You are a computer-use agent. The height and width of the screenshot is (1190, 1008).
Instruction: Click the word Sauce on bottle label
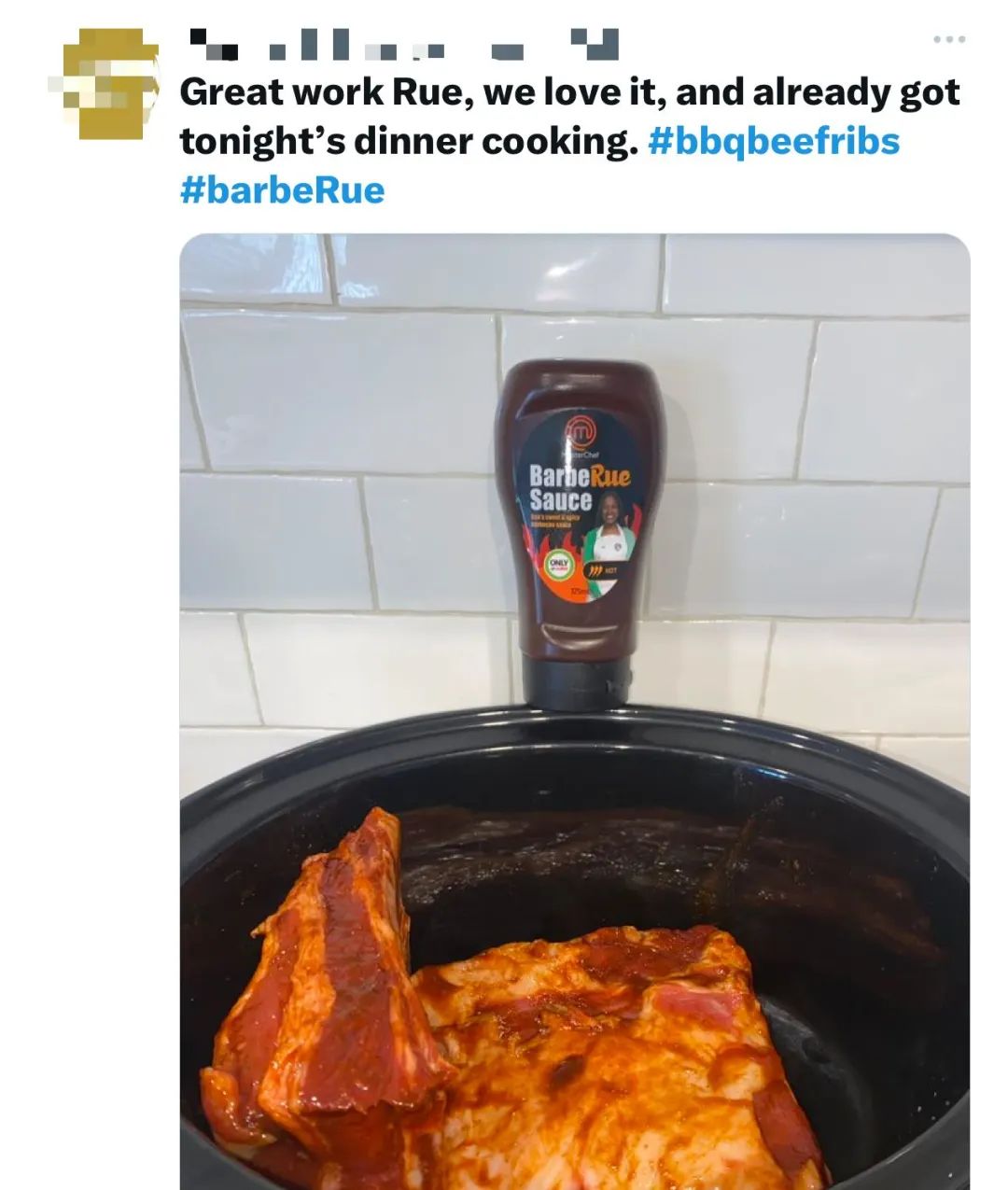tap(560, 499)
